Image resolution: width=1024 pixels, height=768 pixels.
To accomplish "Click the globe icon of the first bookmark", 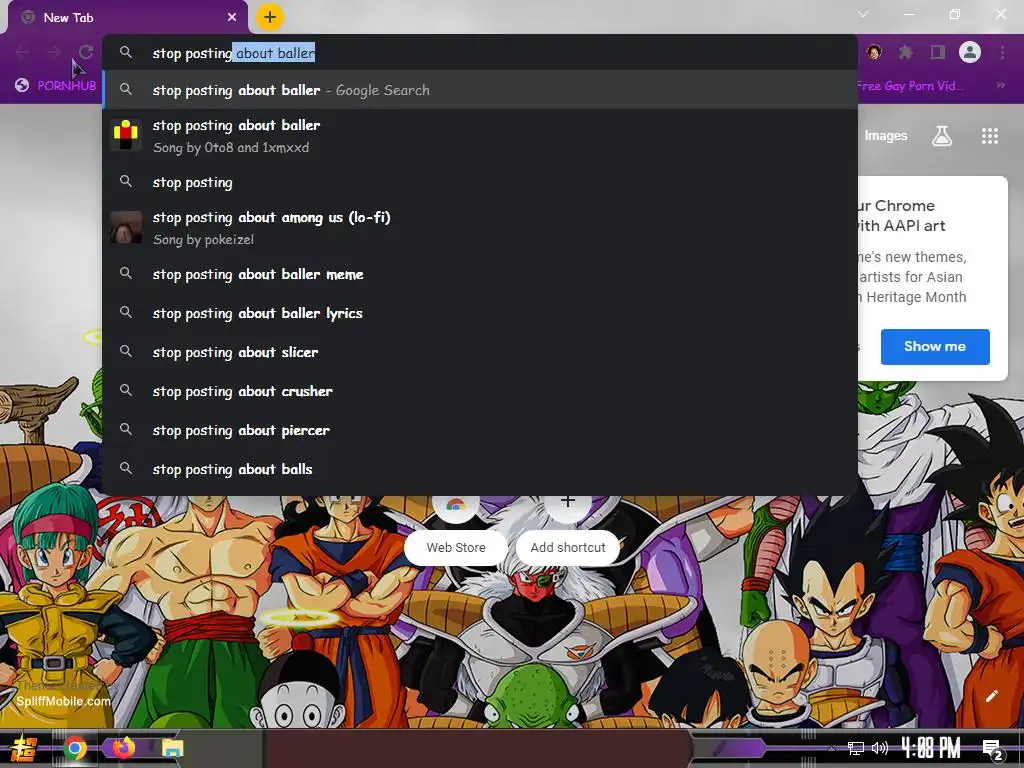I will [x=22, y=86].
